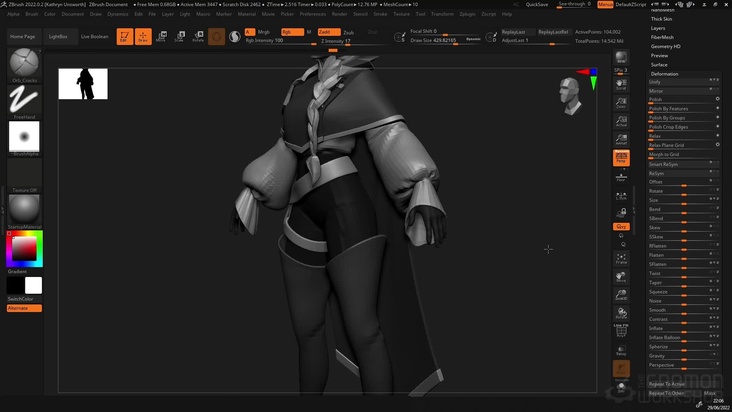Click the AAHalf icon
Image resolution: width=732 pixels, height=412 pixels.
coord(621,139)
